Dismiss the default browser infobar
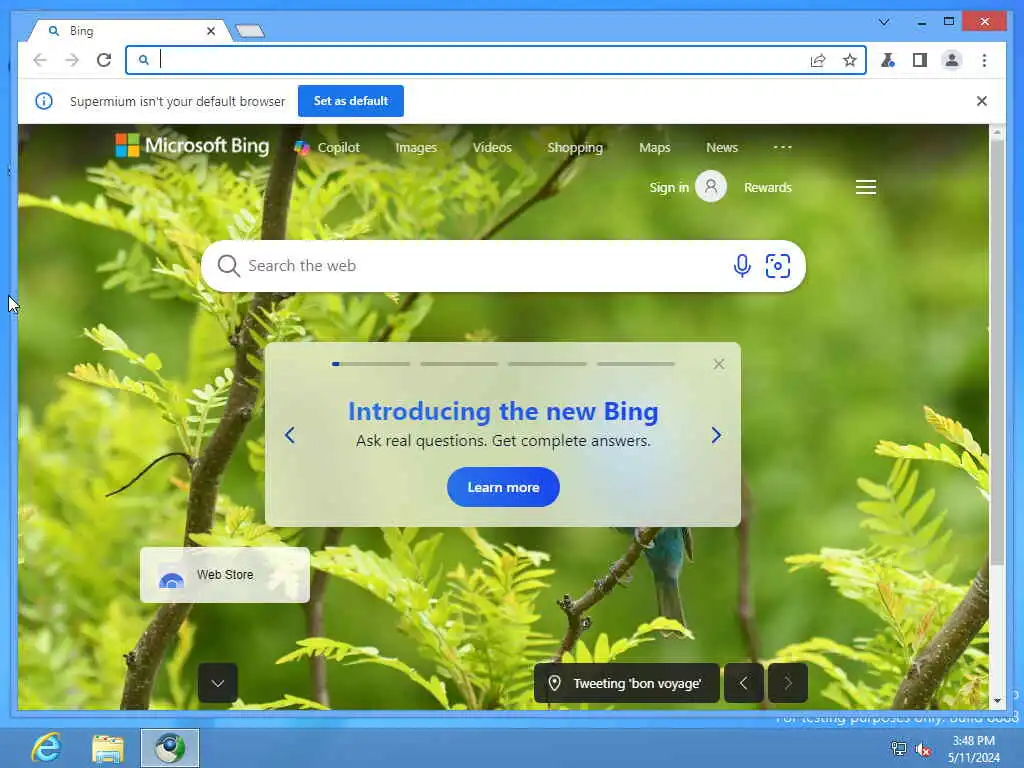The height and width of the screenshot is (768, 1024). (982, 101)
